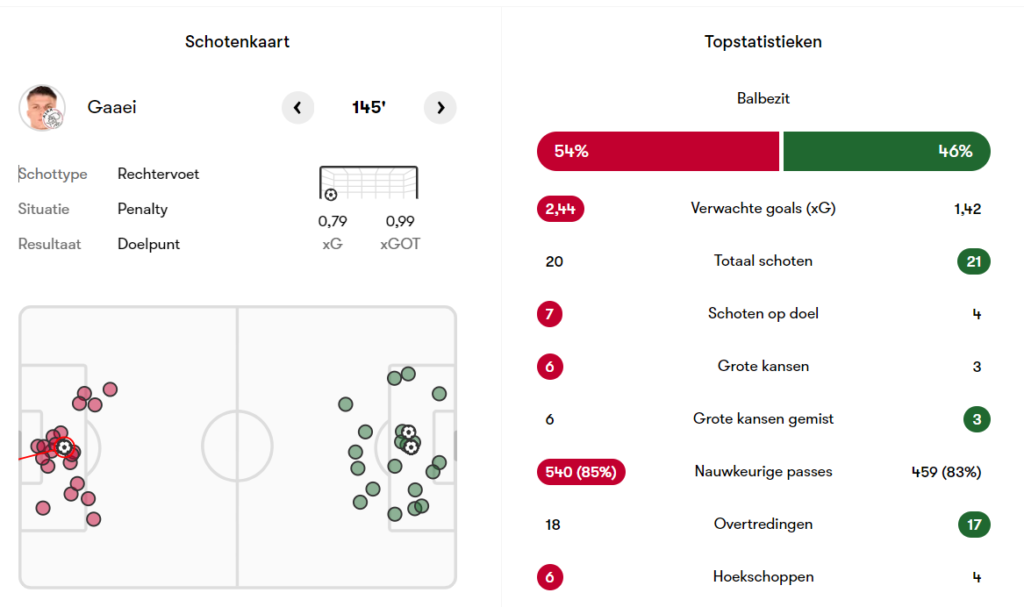Go to the next shot arrow
Screen dimensions: 1024x607
(x=440, y=107)
